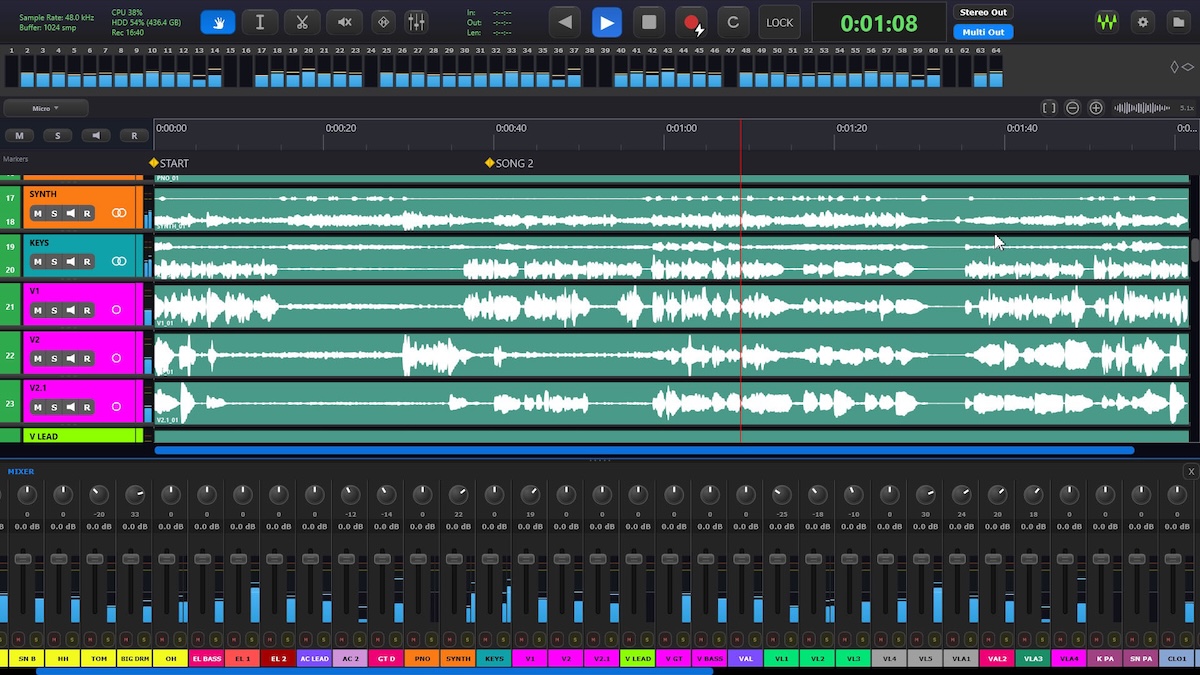Stop playback with the square button
The width and height of the screenshot is (1200, 675).
tap(649, 22)
